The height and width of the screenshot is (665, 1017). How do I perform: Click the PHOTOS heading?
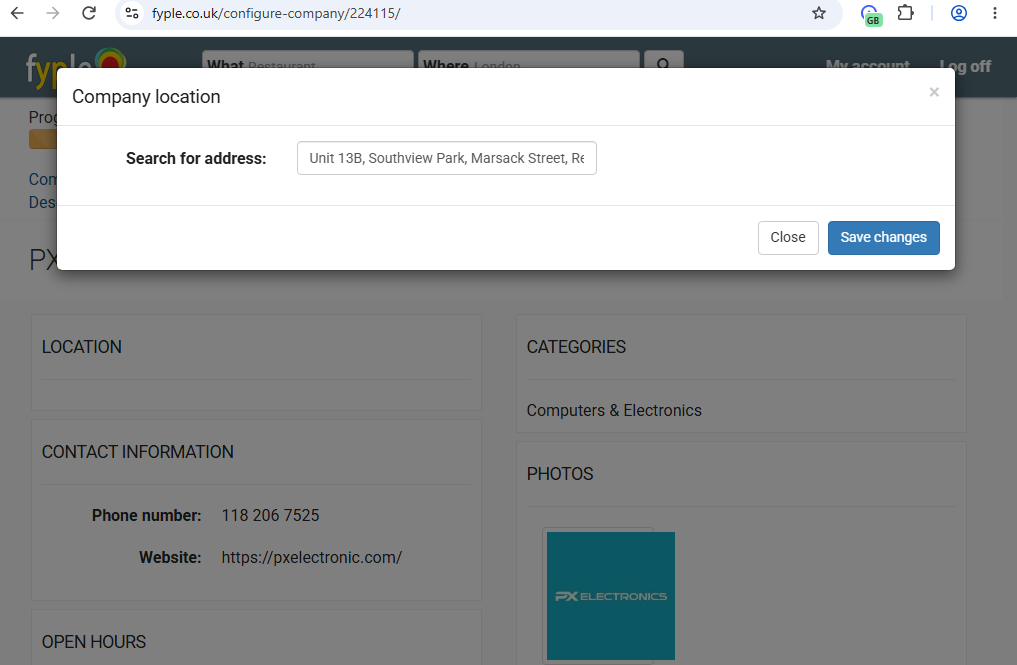pyautogui.click(x=560, y=474)
